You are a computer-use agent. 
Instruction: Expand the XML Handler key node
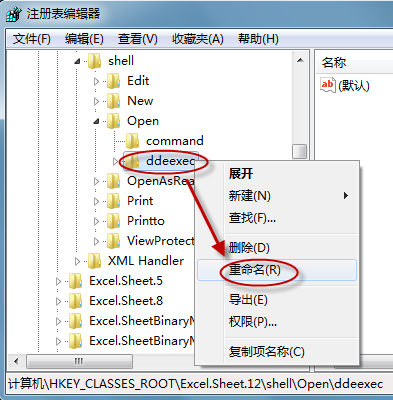(x=77, y=261)
